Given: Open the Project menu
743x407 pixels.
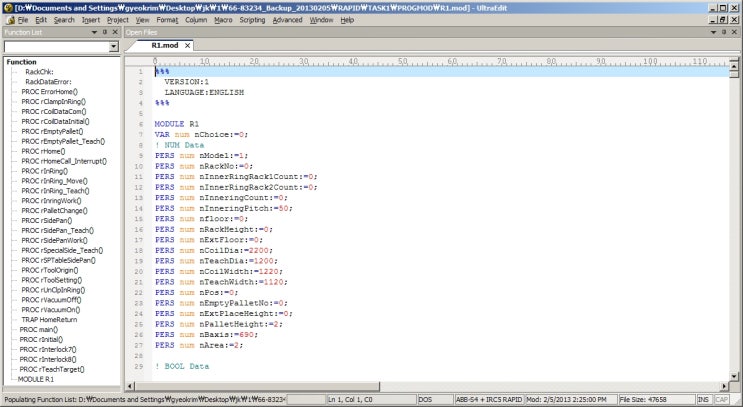Looking at the screenshot, I should (x=118, y=20).
